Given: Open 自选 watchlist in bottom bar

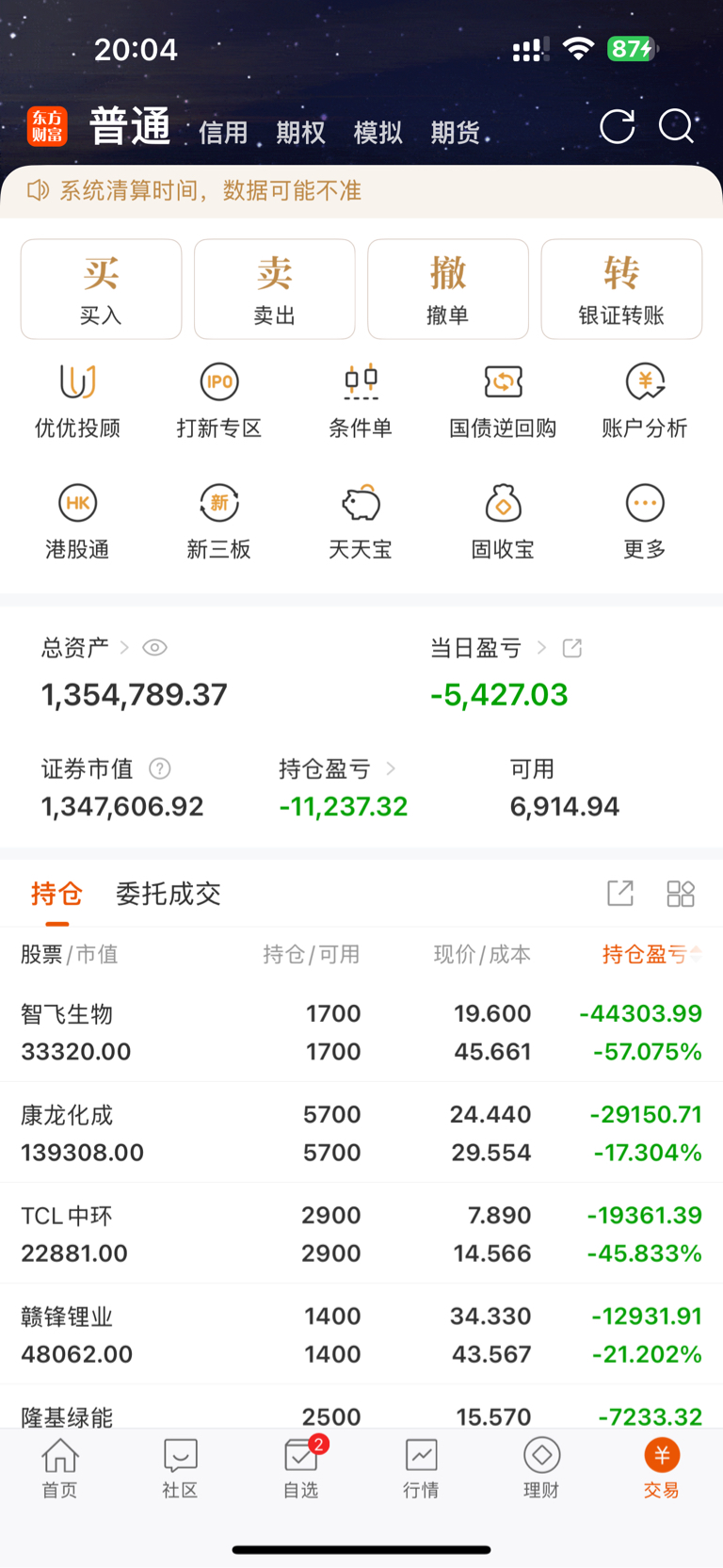Looking at the screenshot, I should pyautogui.click(x=301, y=1468).
